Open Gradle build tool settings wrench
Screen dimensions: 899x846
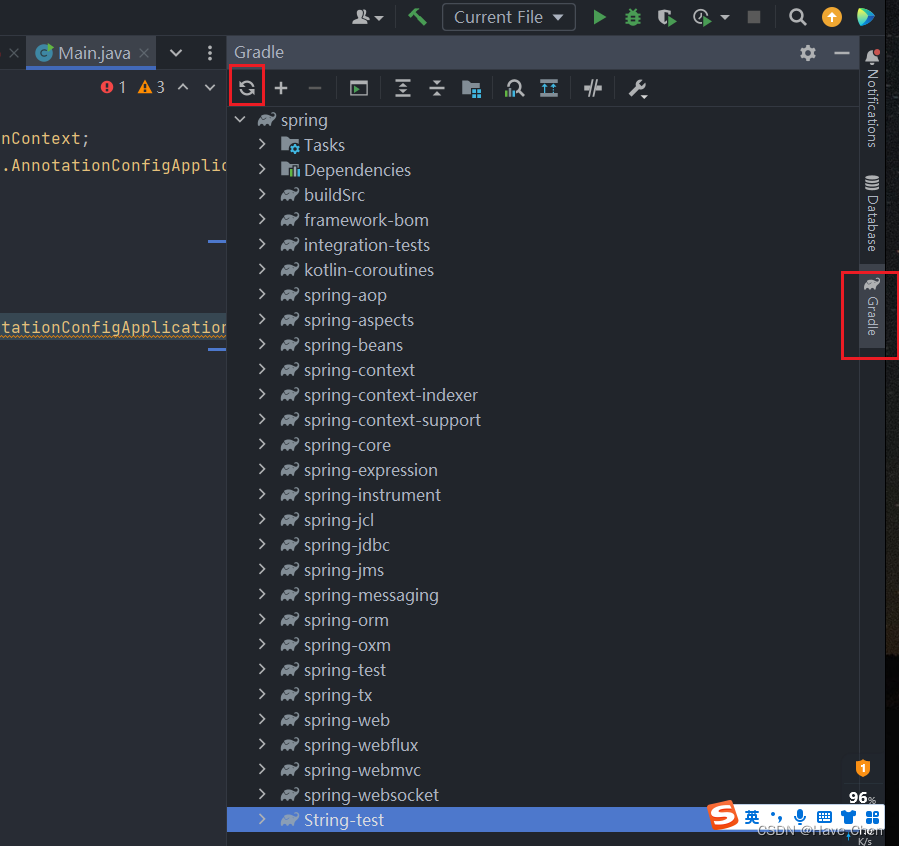[x=638, y=89]
